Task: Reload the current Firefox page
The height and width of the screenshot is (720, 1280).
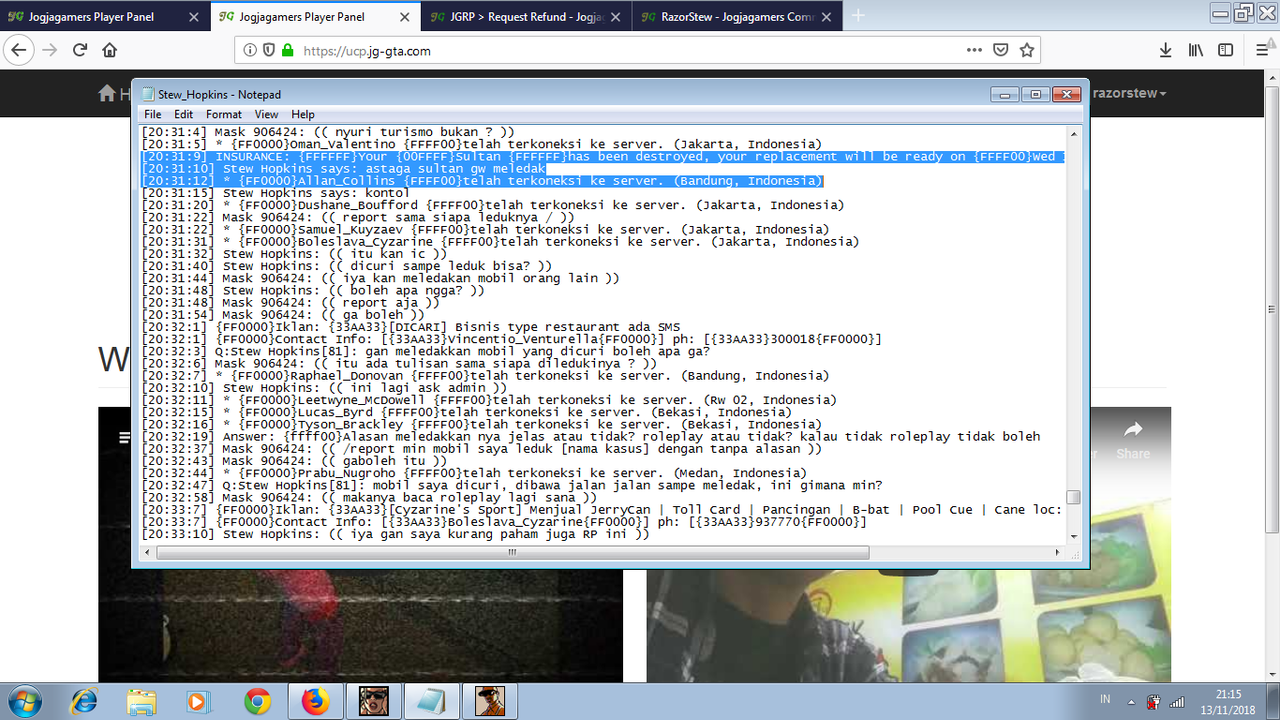Action: 80,50
